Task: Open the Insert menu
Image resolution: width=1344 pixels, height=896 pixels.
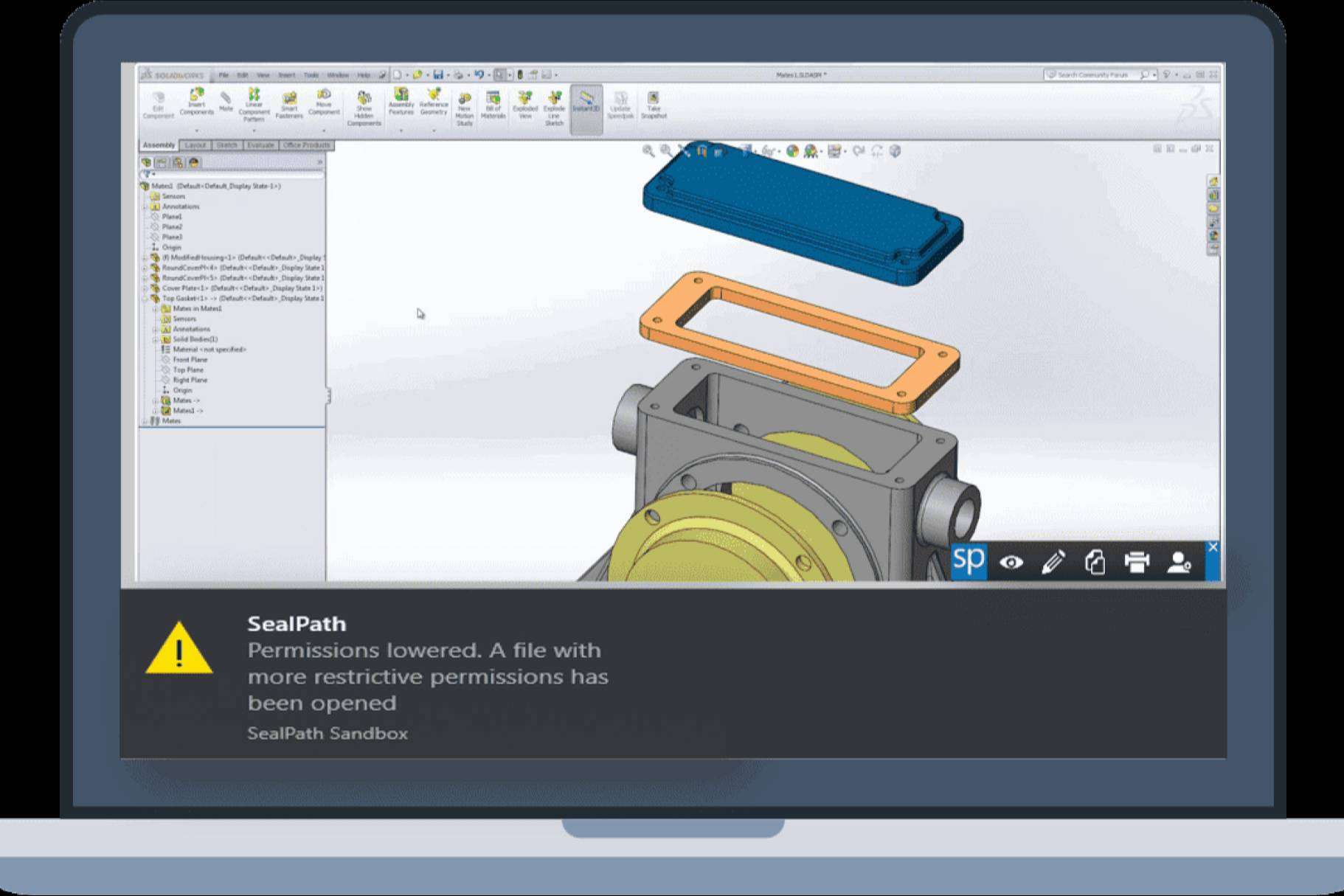Action: click(x=287, y=75)
